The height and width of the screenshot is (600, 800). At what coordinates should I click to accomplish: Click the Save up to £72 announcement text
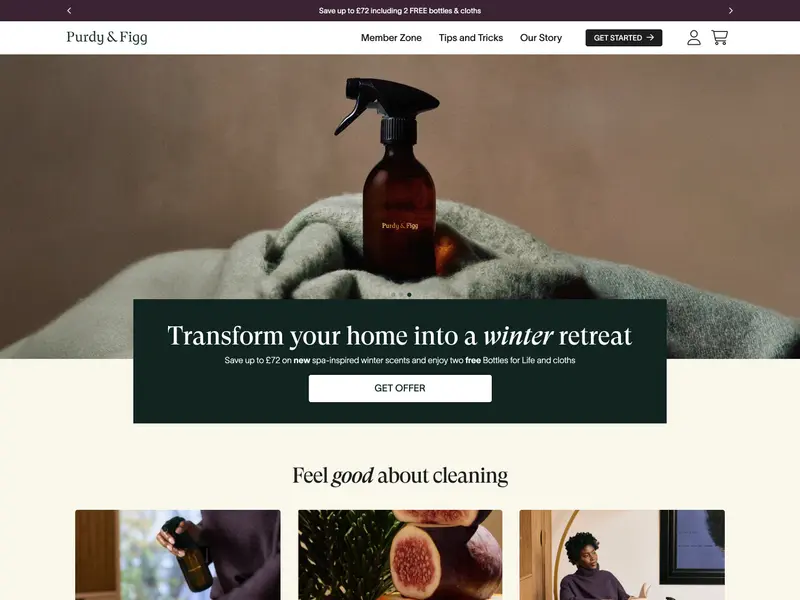tap(400, 11)
